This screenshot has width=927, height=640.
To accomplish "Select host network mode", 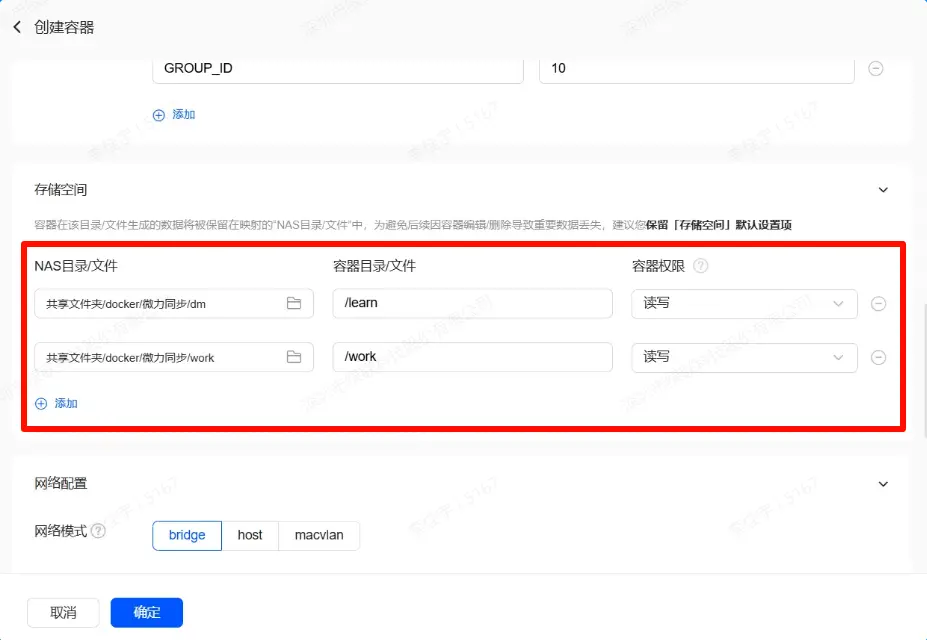I will pos(250,535).
